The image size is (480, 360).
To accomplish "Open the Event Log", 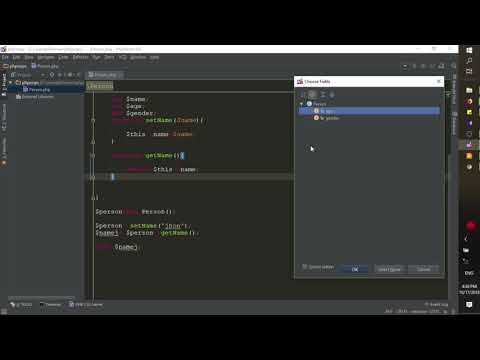I will tap(436, 304).
